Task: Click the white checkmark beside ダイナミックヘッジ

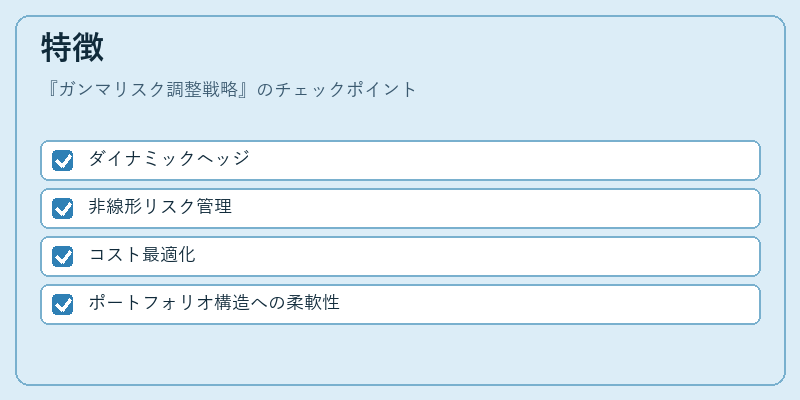Action: pos(63,161)
